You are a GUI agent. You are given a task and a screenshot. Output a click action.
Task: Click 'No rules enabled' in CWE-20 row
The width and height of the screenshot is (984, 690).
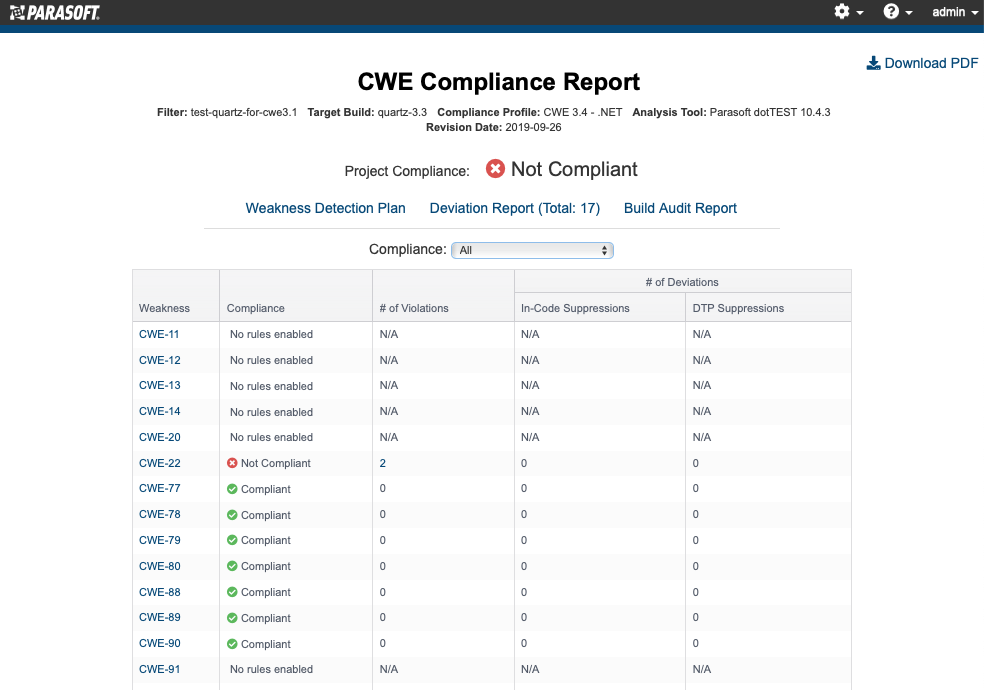click(271, 437)
